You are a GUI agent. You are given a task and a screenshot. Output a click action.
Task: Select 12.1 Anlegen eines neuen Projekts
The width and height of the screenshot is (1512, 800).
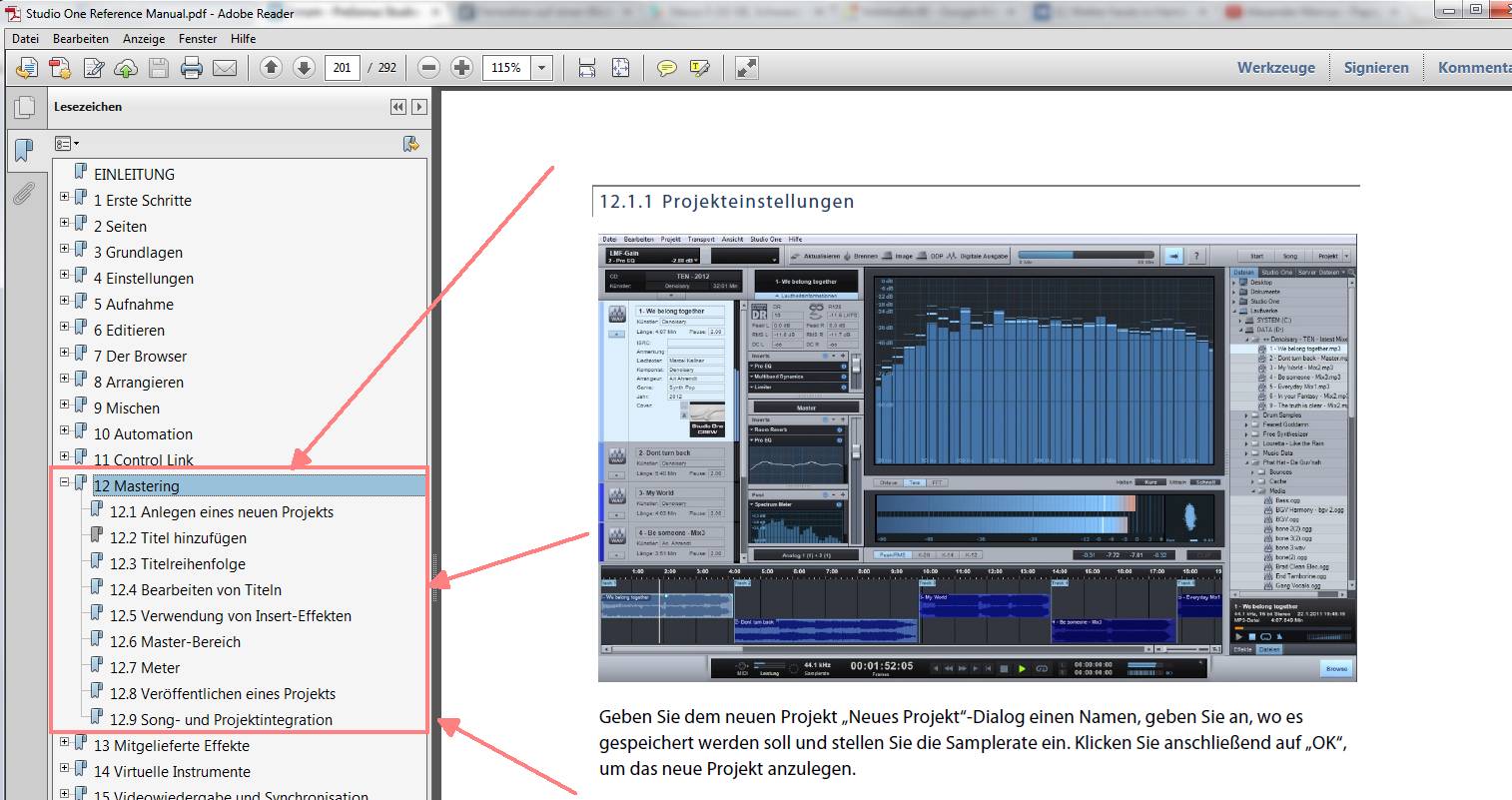tap(222, 511)
